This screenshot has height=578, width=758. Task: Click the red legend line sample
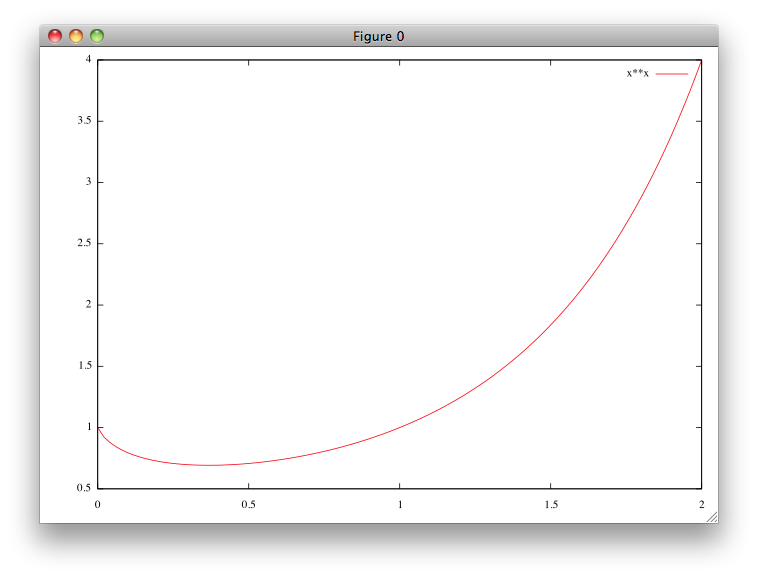[x=672, y=73]
